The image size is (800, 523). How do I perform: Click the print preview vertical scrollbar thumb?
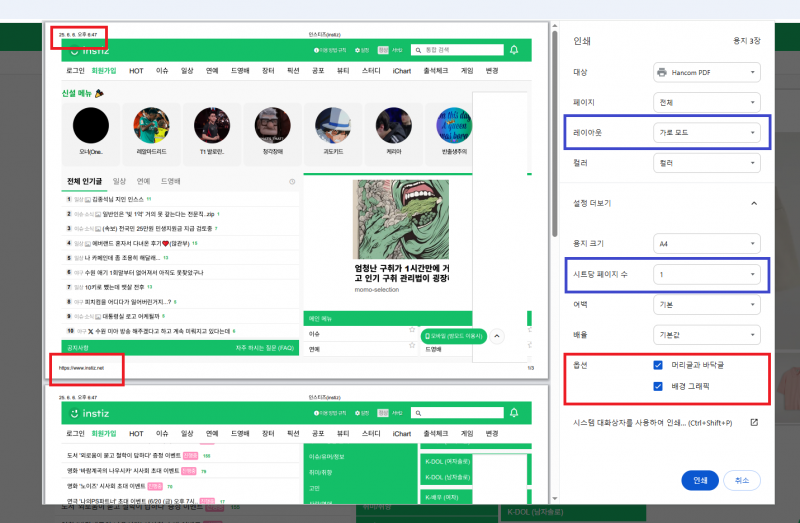(555, 134)
